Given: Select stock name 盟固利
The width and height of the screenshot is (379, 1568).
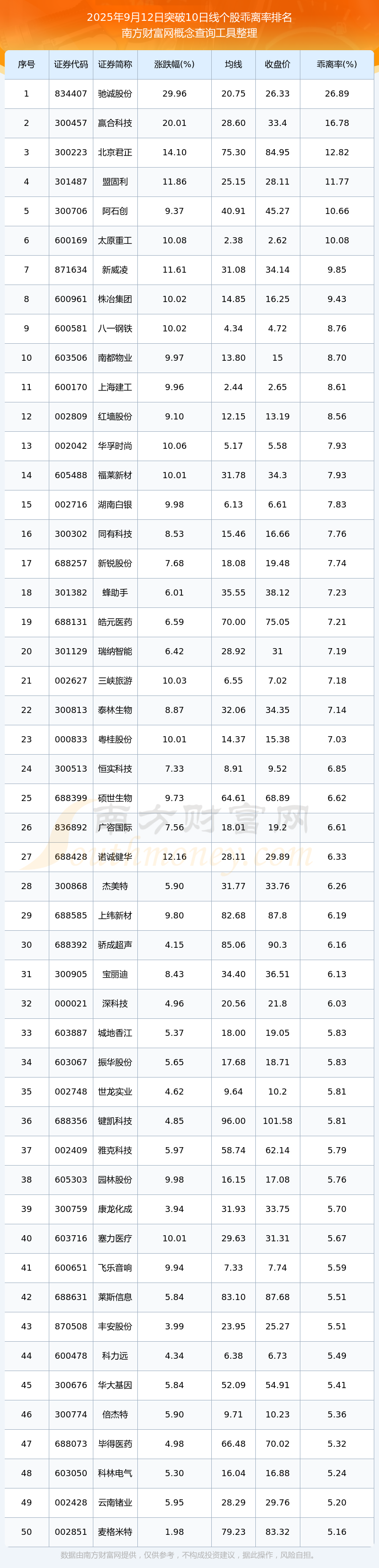Looking at the screenshot, I should pyautogui.click(x=115, y=181).
